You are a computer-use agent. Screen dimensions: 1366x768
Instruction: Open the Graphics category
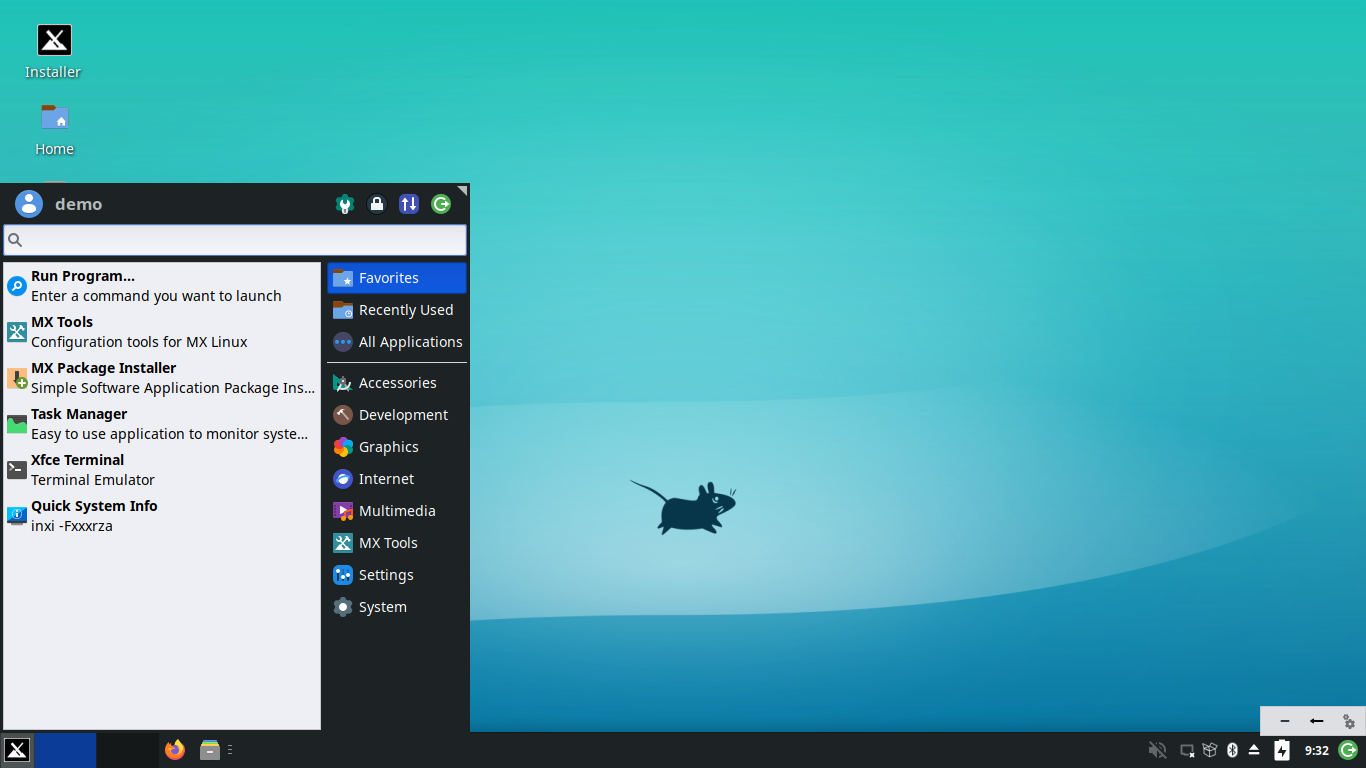pos(397,447)
